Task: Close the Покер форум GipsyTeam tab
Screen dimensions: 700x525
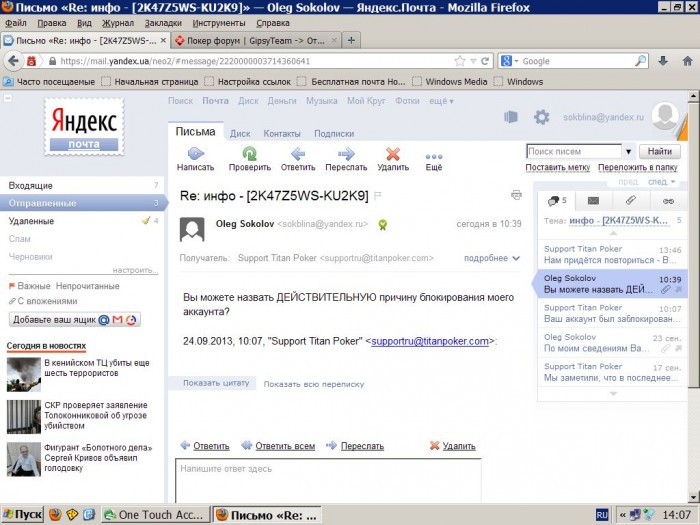Action: tap(333, 40)
